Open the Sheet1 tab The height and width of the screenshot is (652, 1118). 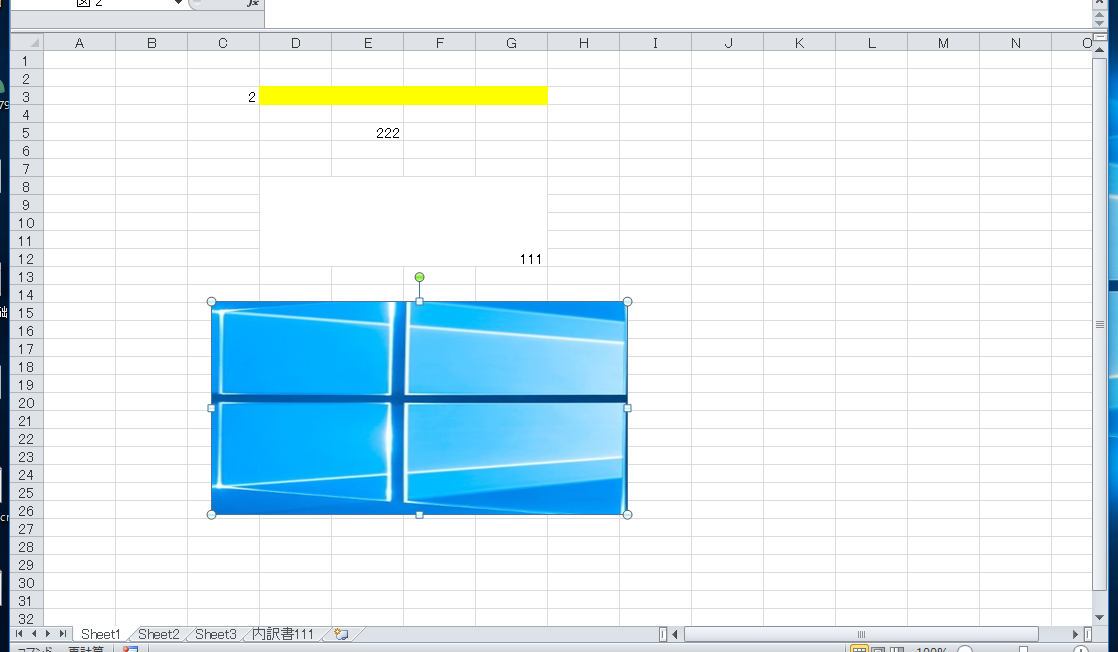[101, 633]
